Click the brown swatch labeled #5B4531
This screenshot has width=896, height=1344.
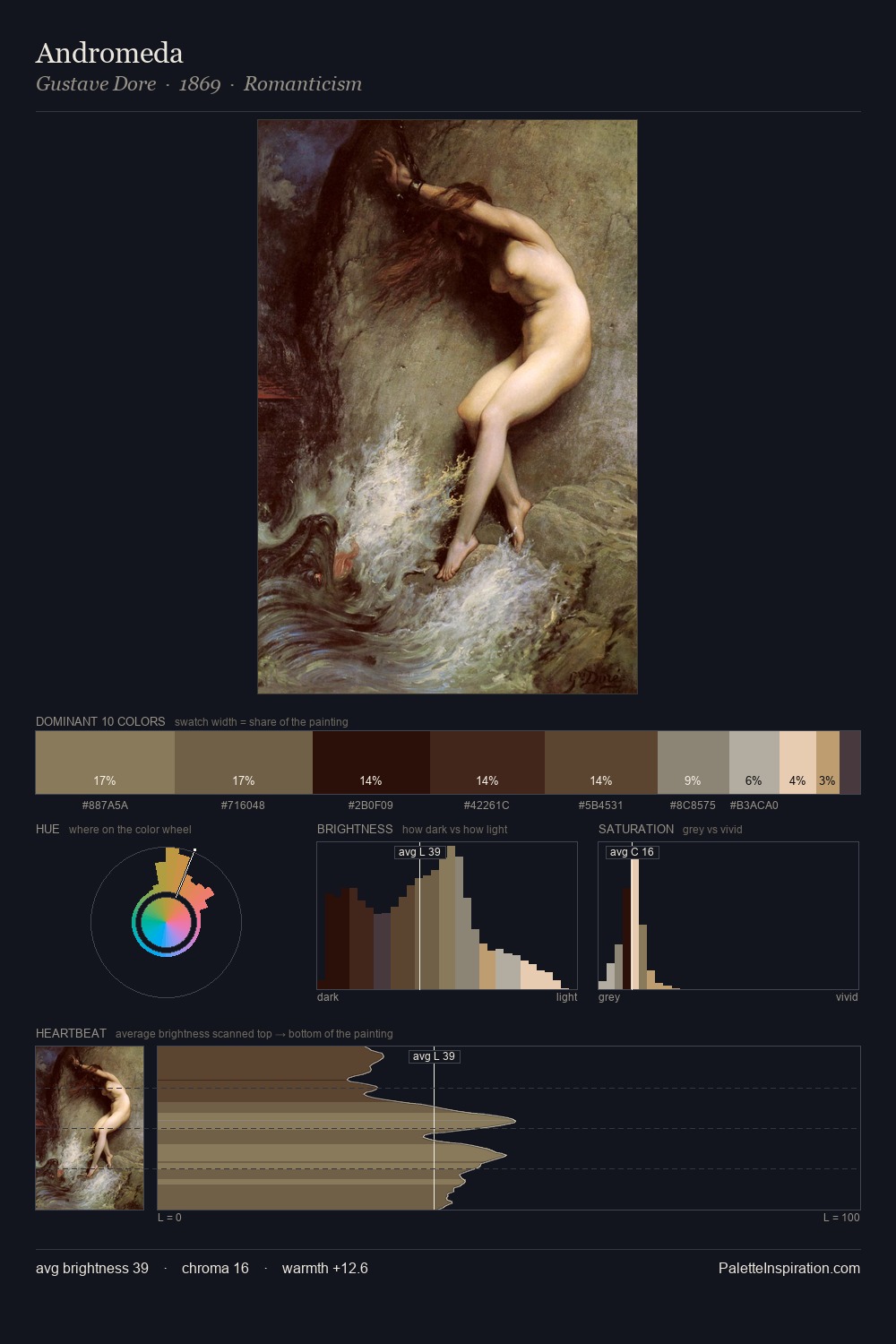click(x=601, y=762)
